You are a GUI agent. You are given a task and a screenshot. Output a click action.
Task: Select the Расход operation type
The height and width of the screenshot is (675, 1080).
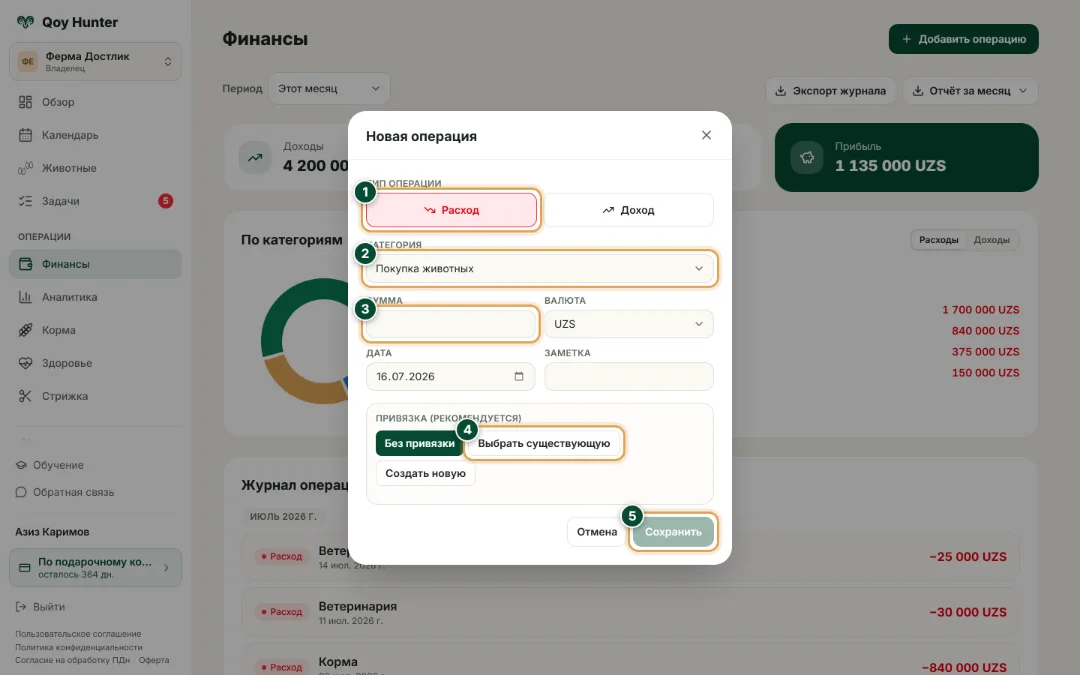tap(451, 210)
